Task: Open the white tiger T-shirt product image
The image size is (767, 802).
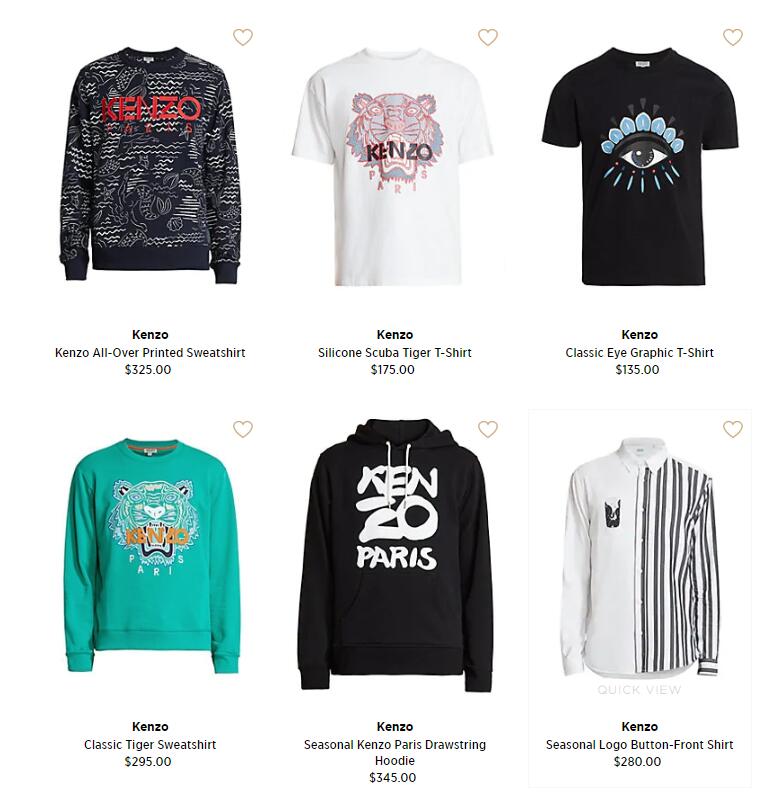Action: point(393,167)
